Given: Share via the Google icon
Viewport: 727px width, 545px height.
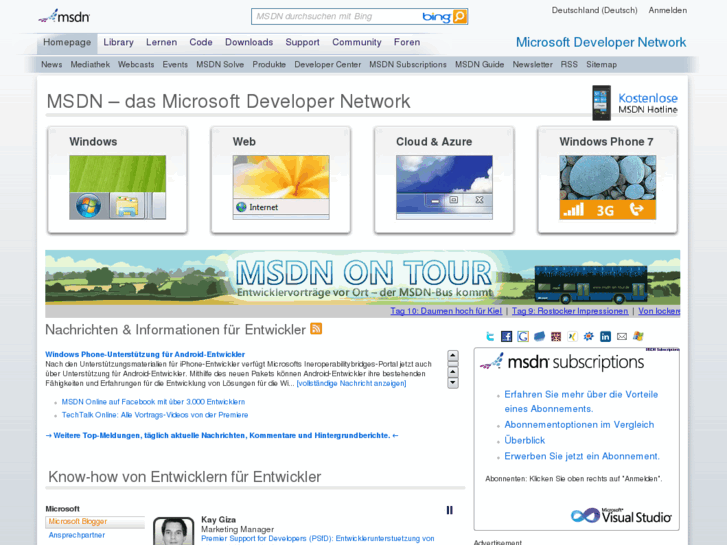Looking at the screenshot, I should pyautogui.click(x=523, y=336).
